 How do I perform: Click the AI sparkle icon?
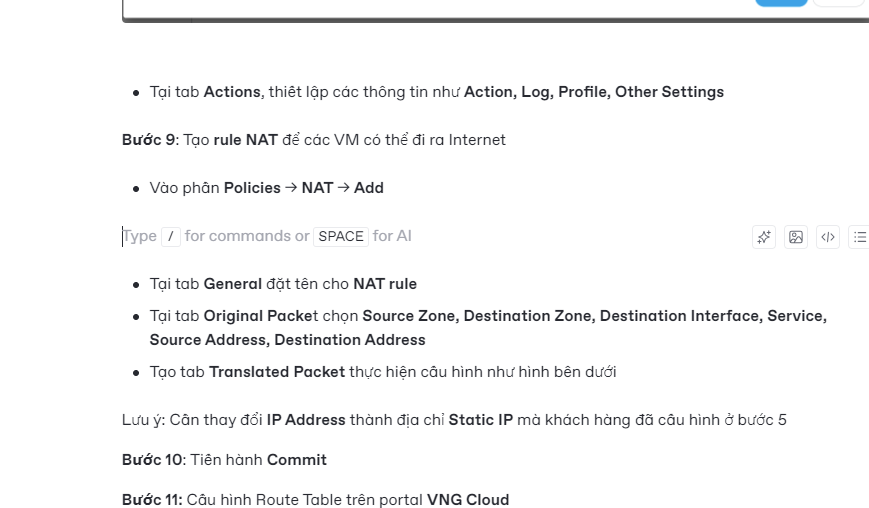click(764, 237)
